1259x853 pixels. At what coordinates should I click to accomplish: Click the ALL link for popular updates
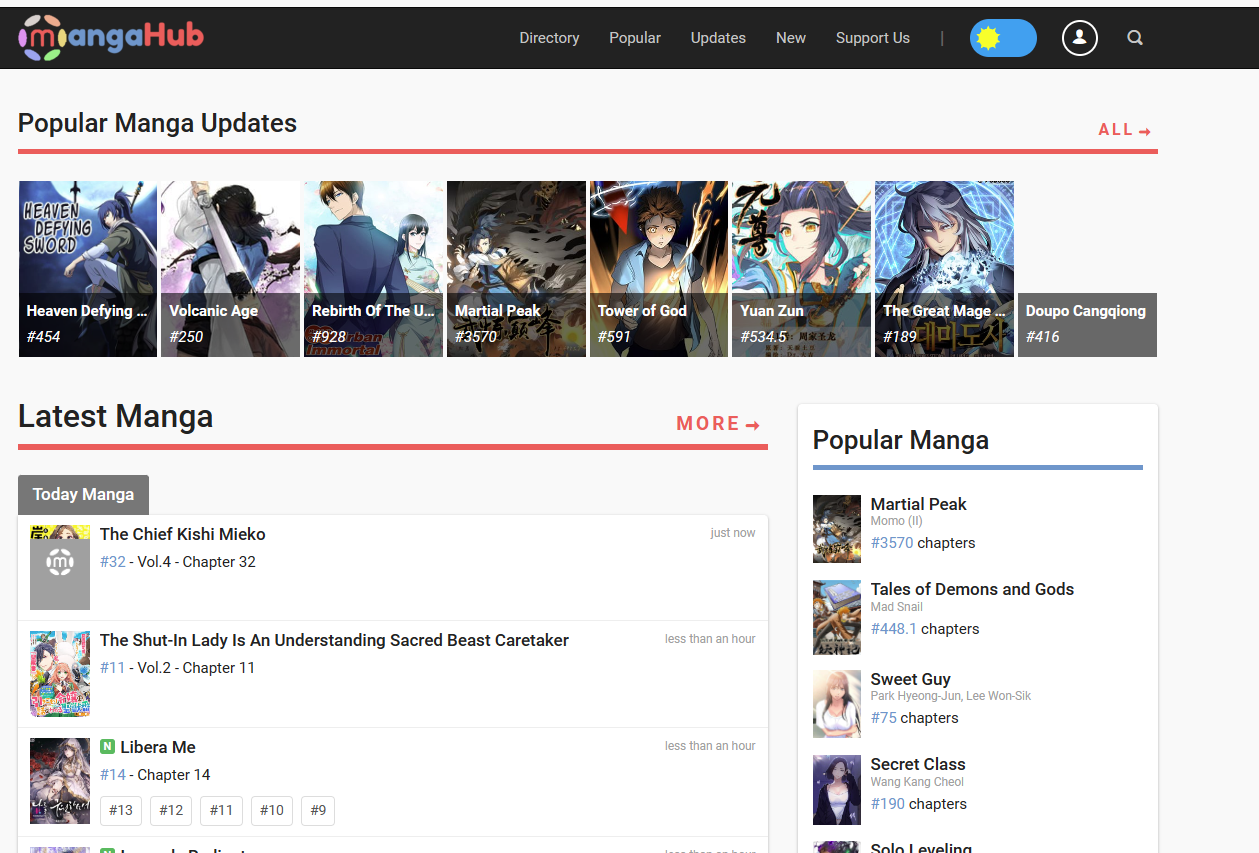coord(1125,130)
